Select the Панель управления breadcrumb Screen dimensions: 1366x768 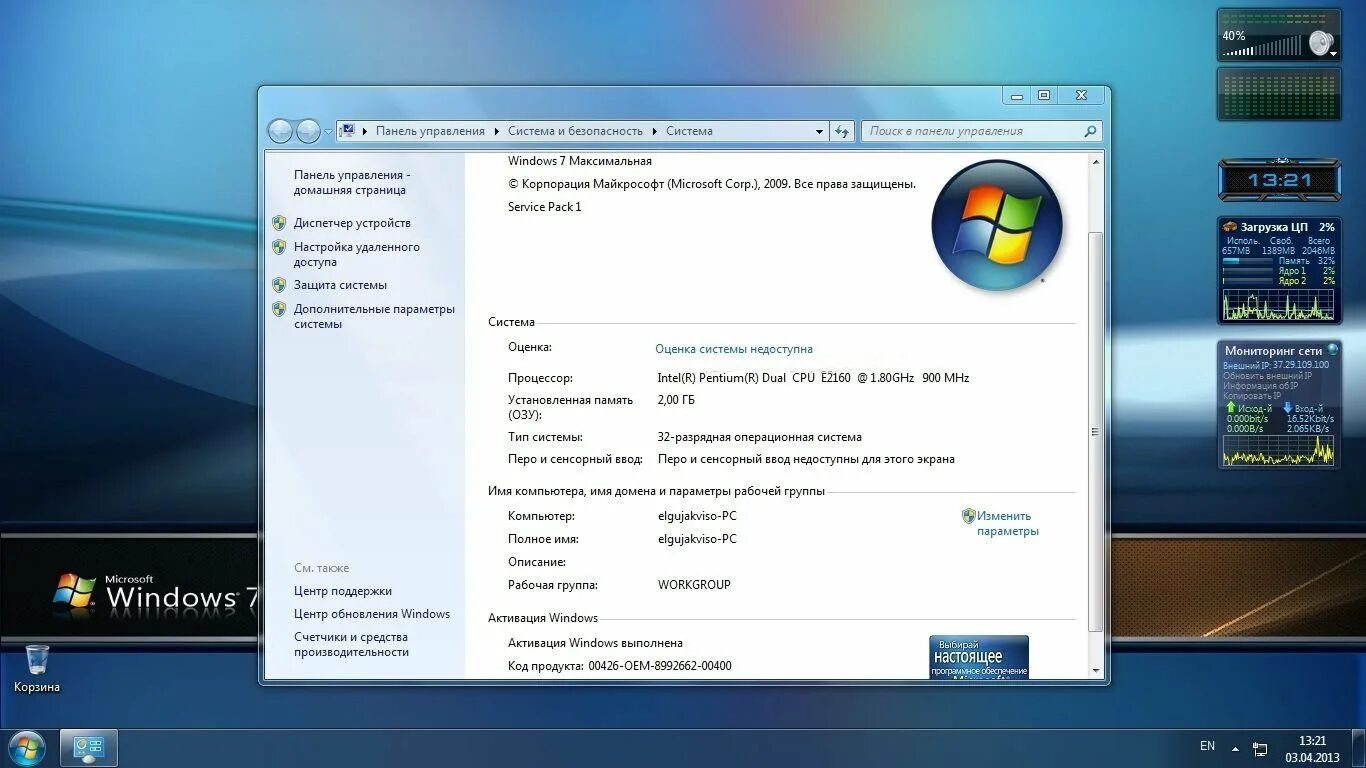pos(430,131)
